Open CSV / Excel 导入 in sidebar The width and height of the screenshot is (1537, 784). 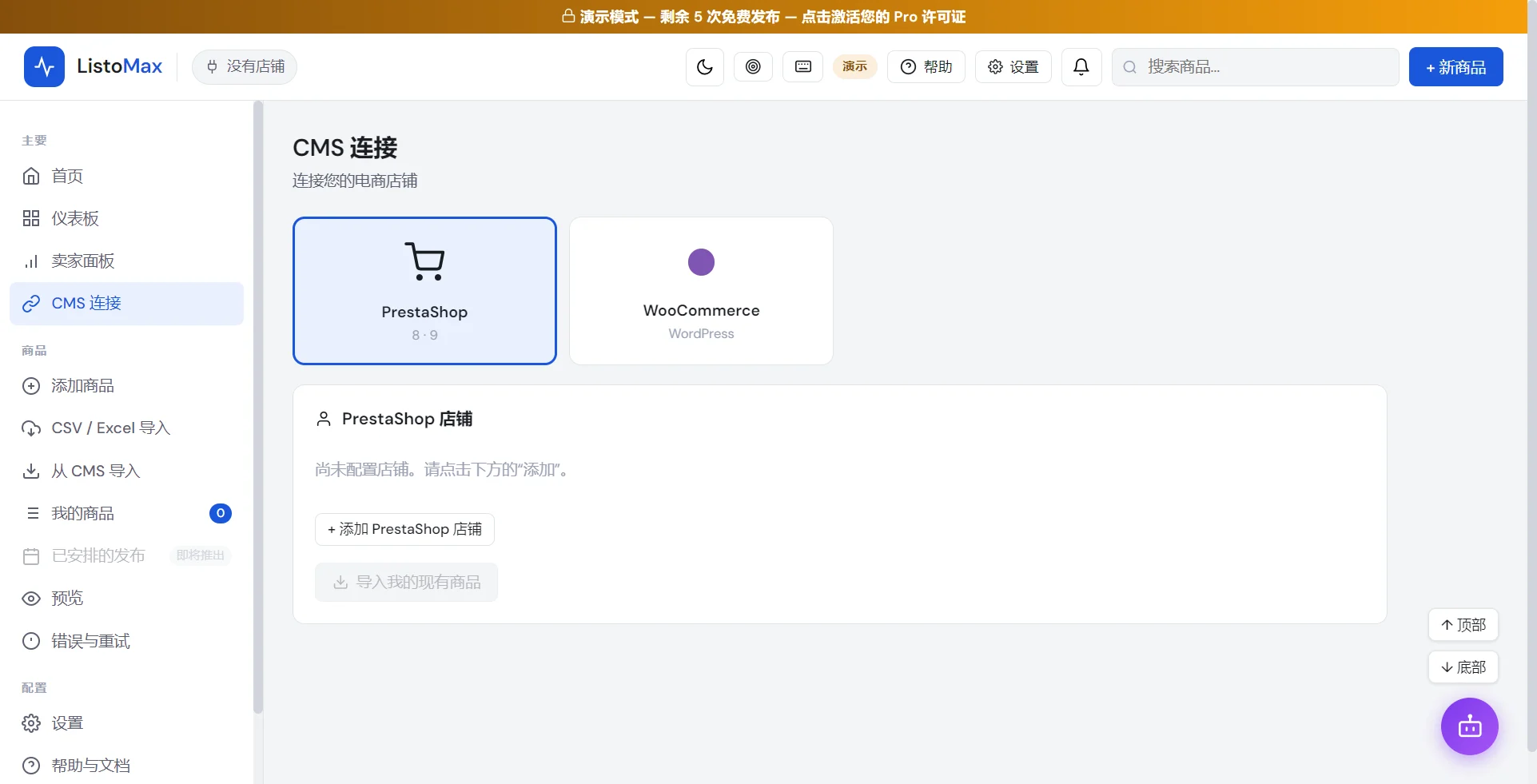126,428
